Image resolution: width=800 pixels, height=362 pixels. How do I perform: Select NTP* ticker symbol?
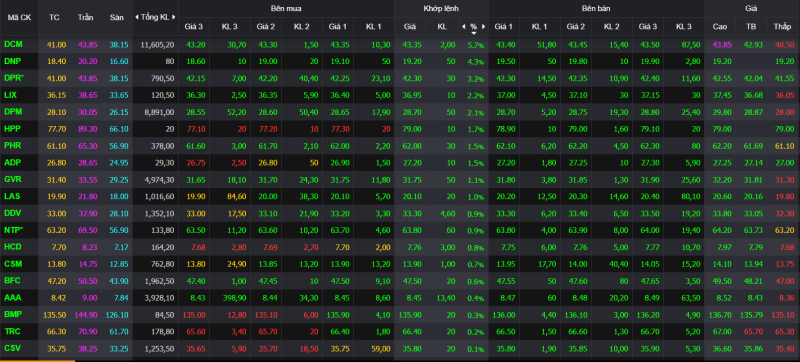[x=14, y=229]
